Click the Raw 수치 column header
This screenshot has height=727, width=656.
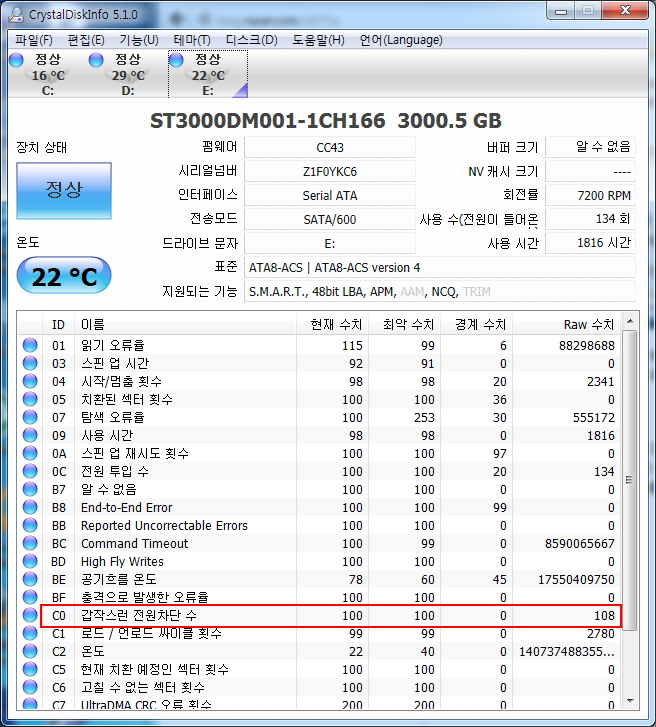[566, 325]
